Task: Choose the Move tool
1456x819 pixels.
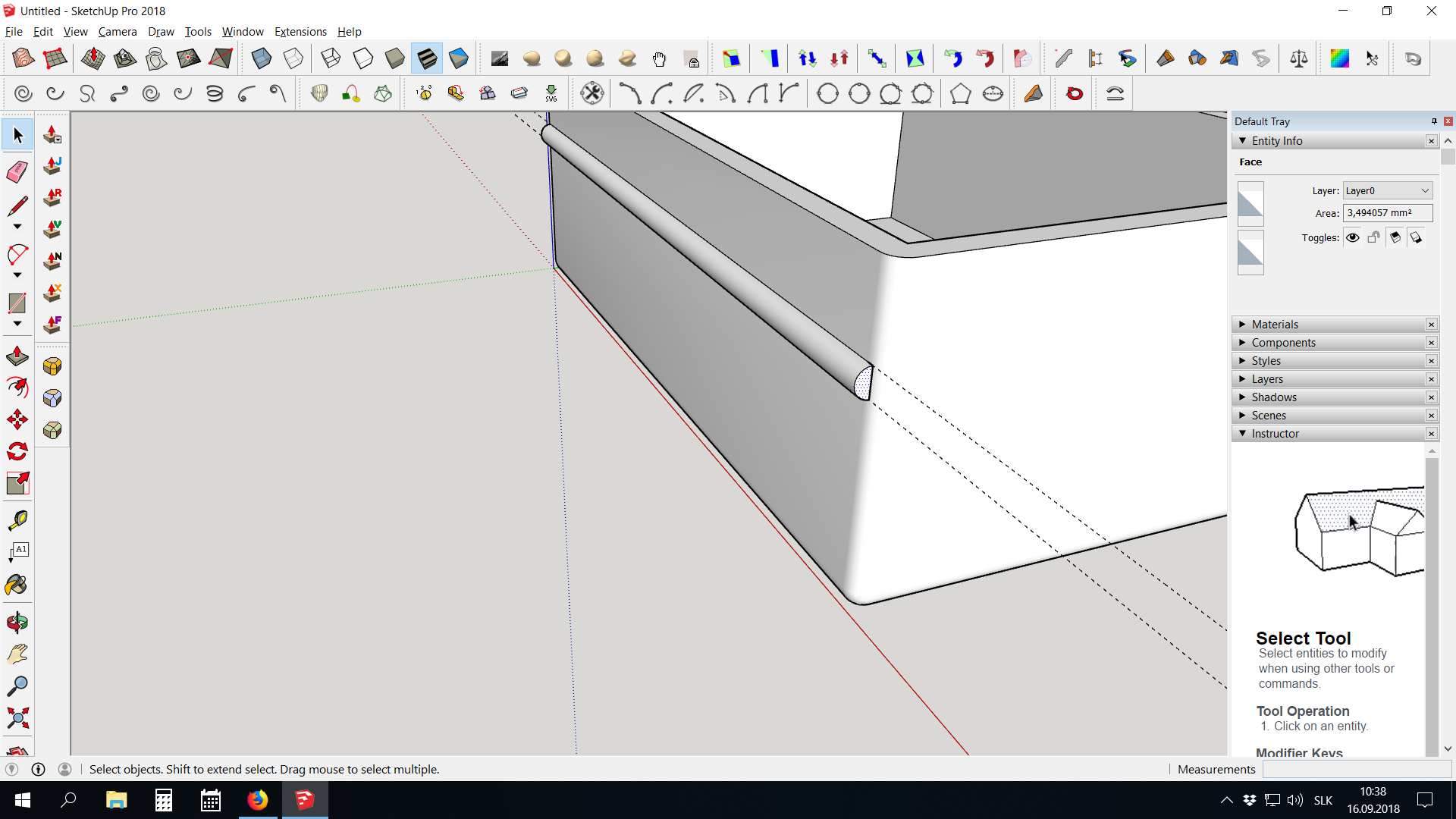Action: (x=17, y=419)
